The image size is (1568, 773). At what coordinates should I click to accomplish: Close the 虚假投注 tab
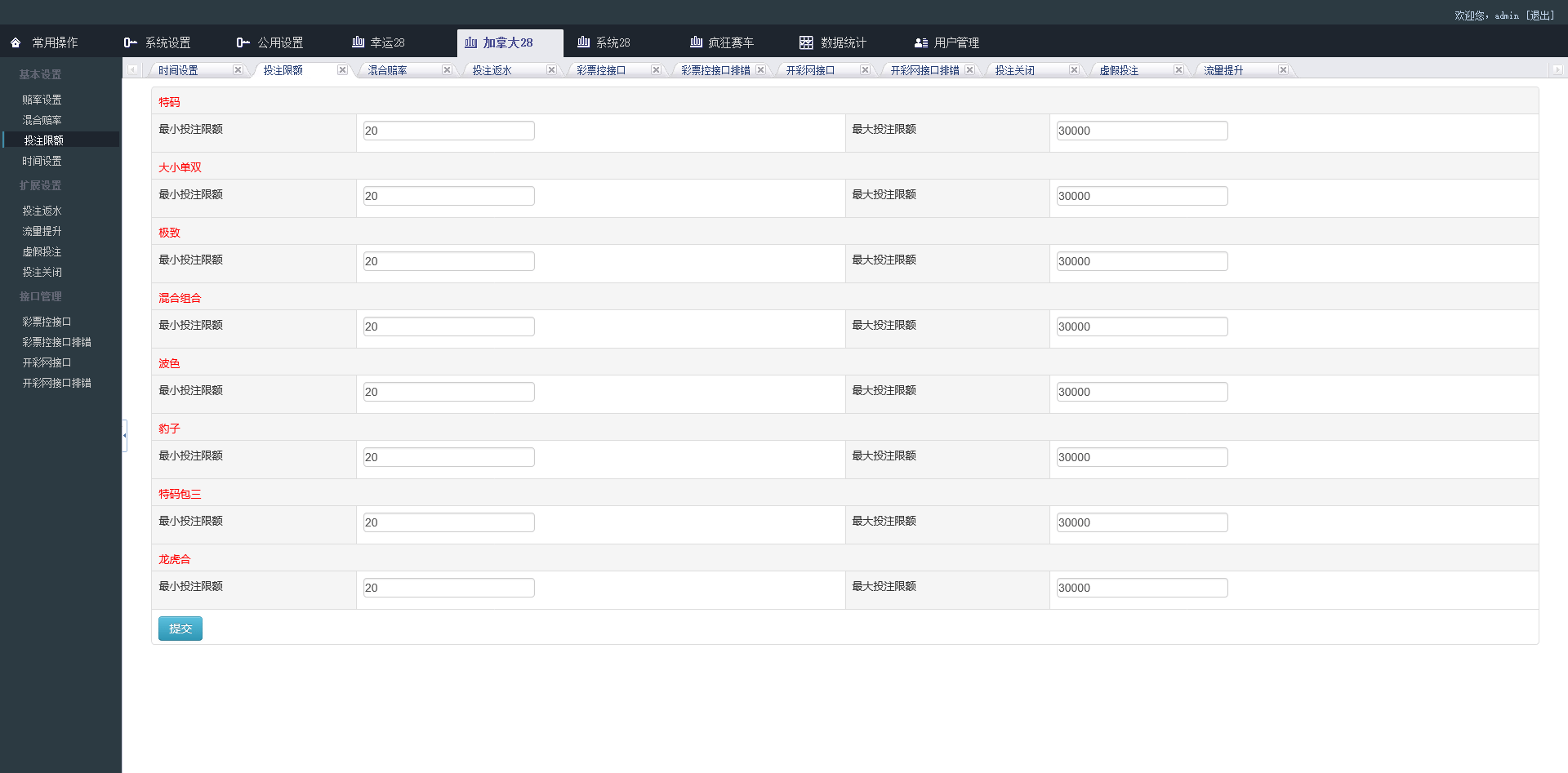coord(1178,69)
